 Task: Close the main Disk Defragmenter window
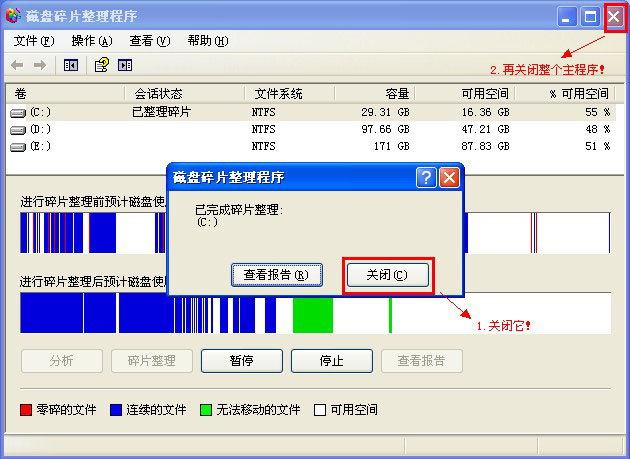click(614, 17)
